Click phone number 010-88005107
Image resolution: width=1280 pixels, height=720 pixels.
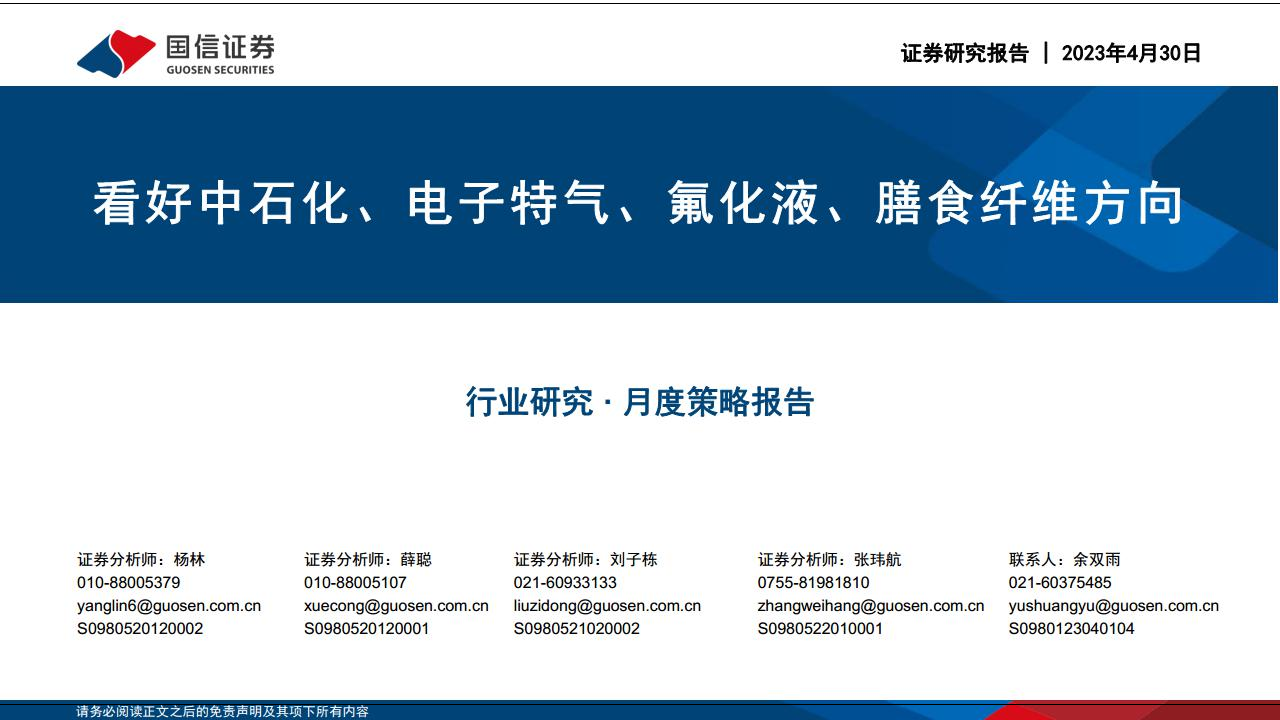[355, 583]
